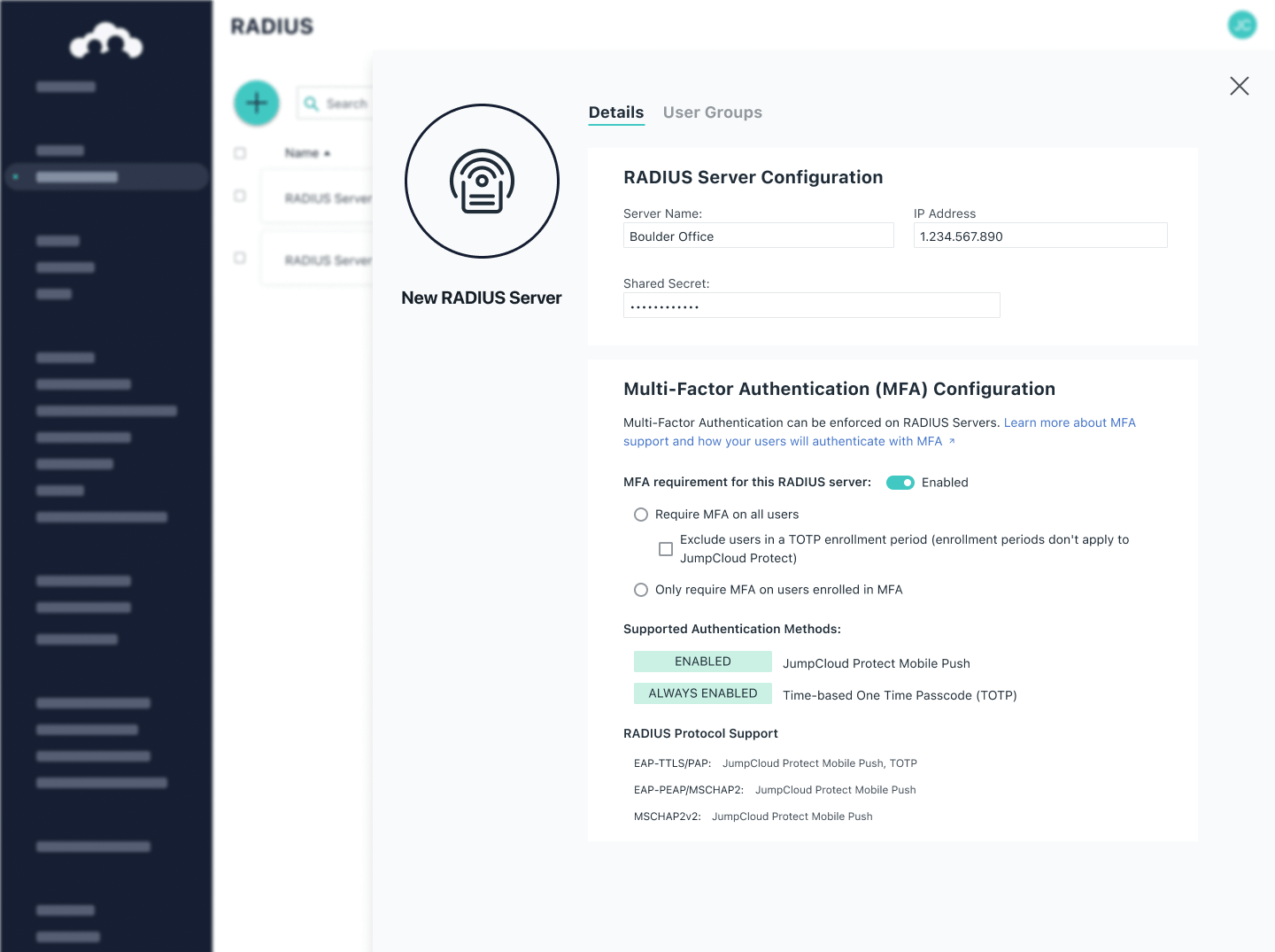1275x952 pixels.
Task: Open the "Learn more about MFA support" link
Action: pos(1070,422)
